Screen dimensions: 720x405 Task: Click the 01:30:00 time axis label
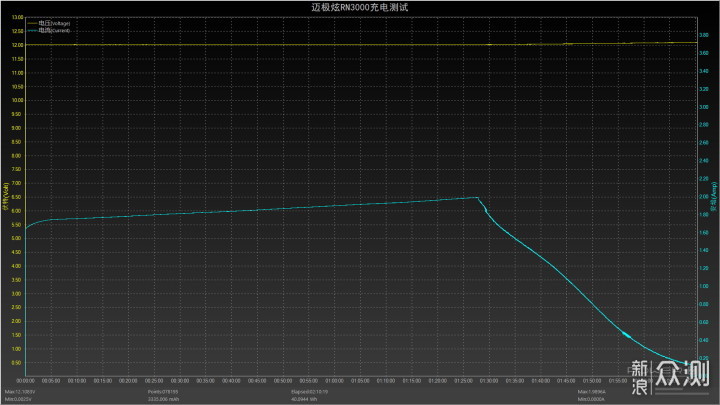tap(489, 381)
